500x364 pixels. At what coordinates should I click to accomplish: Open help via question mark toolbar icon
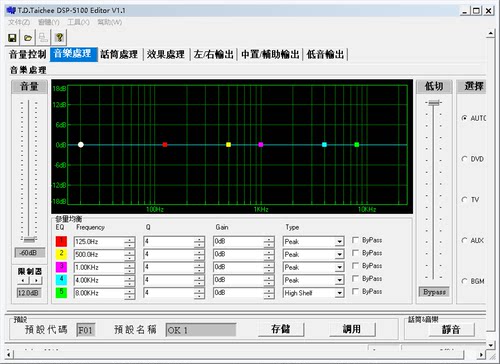click(59, 38)
